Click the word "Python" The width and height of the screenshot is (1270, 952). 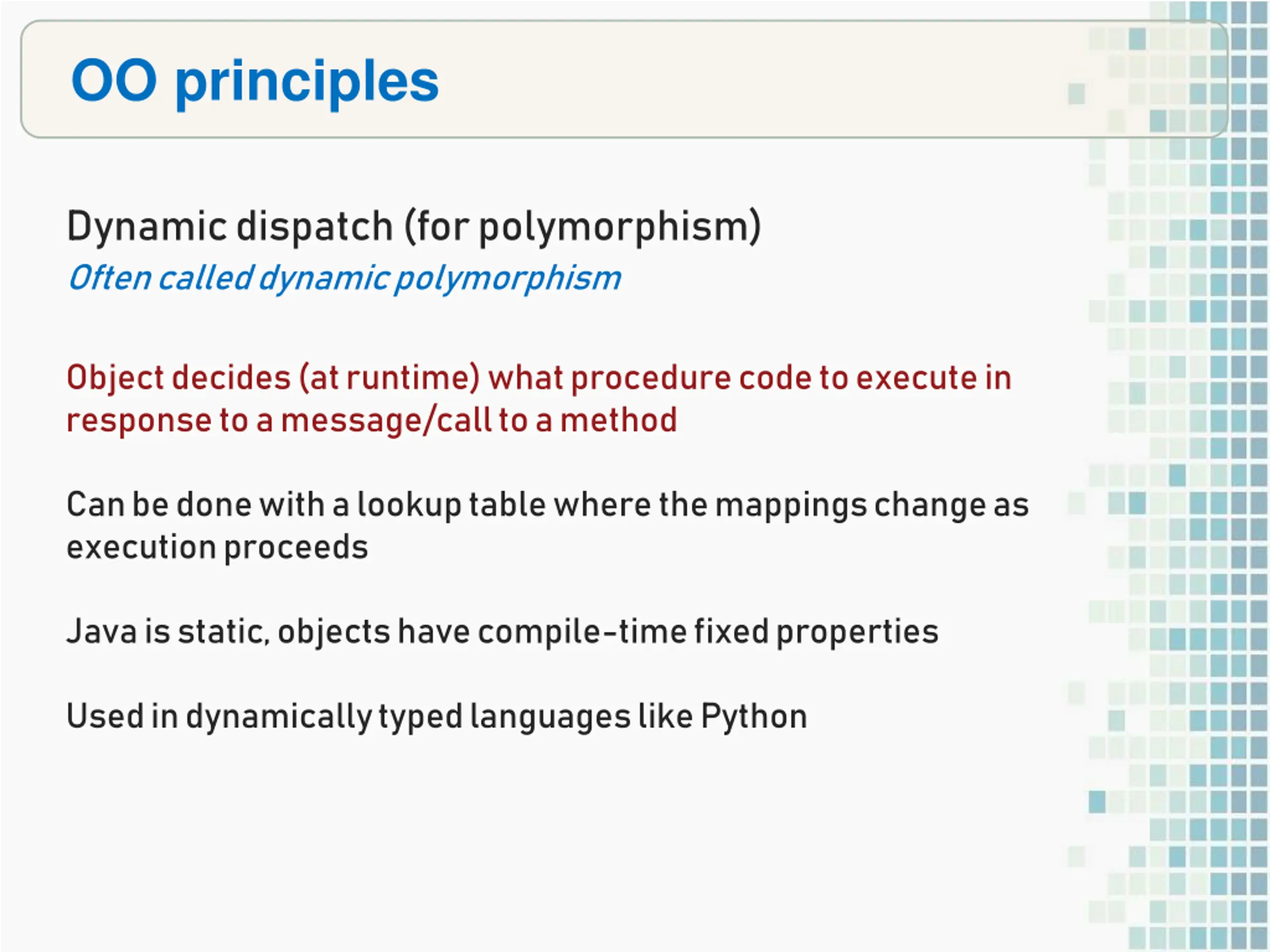(x=754, y=717)
